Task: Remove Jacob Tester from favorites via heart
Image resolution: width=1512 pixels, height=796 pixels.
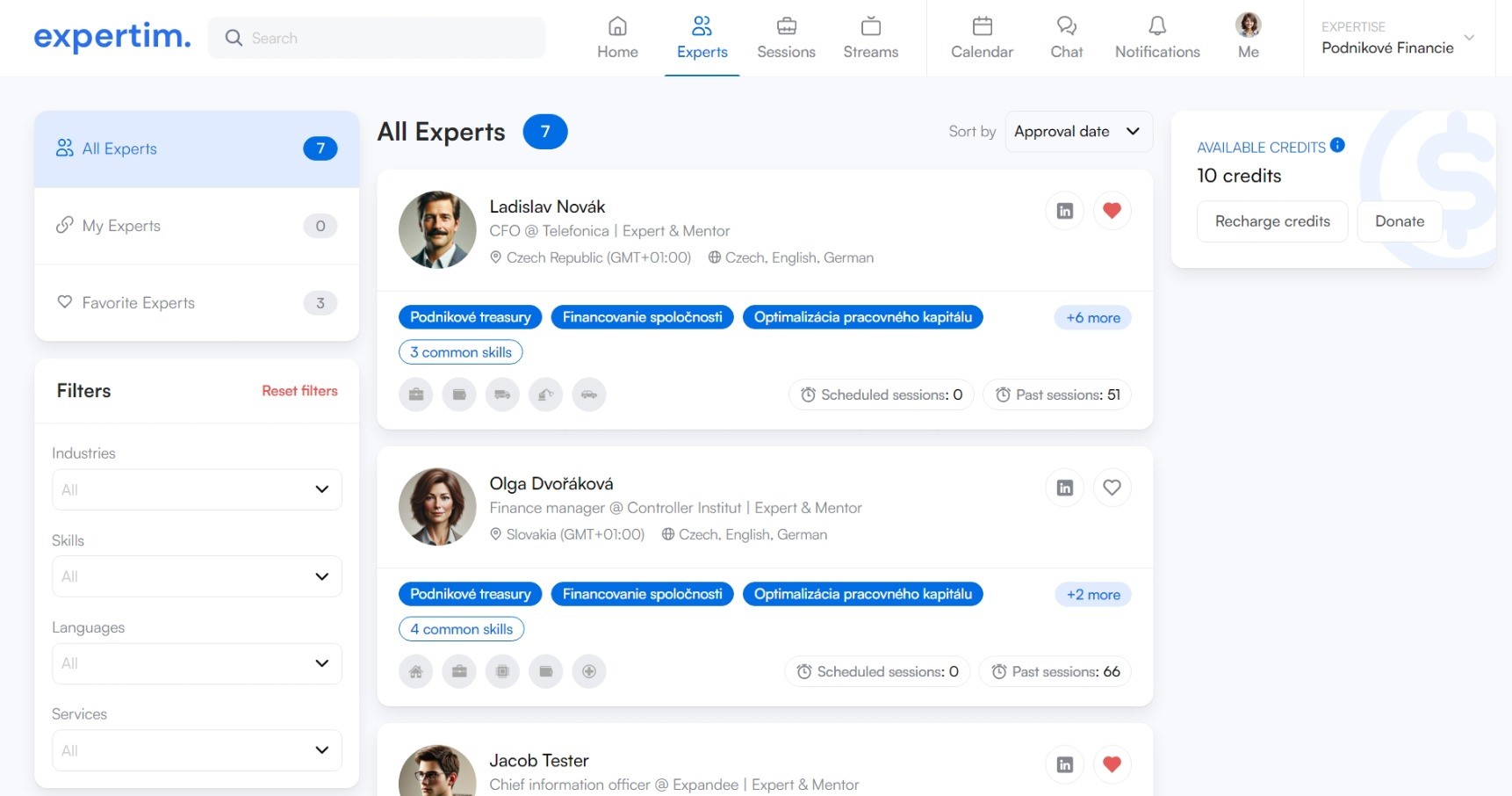Action: (1112, 764)
